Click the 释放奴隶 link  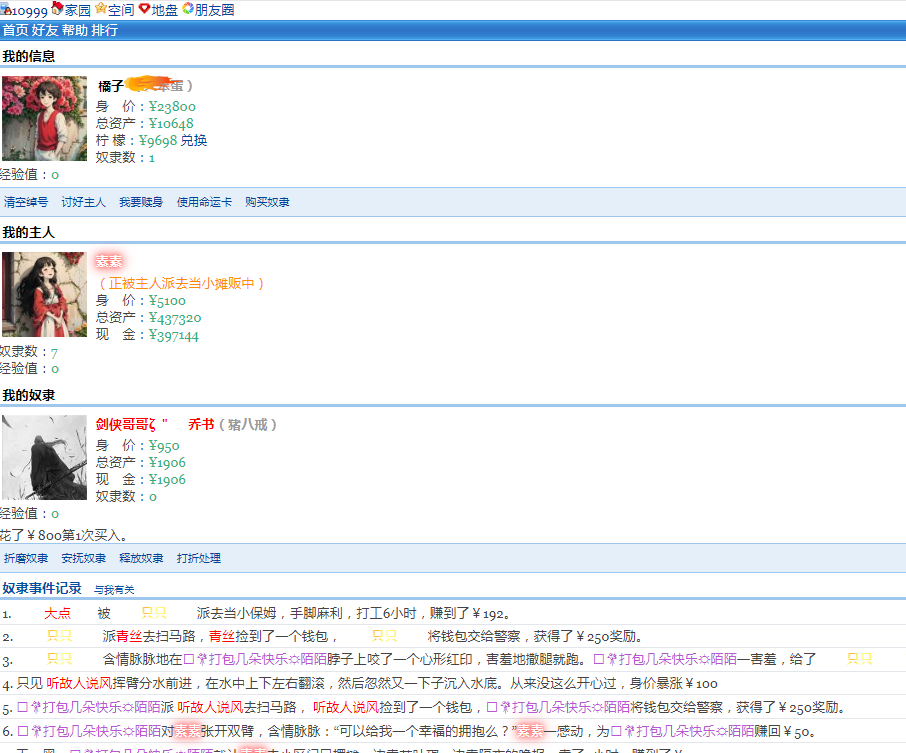(x=141, y=558)
